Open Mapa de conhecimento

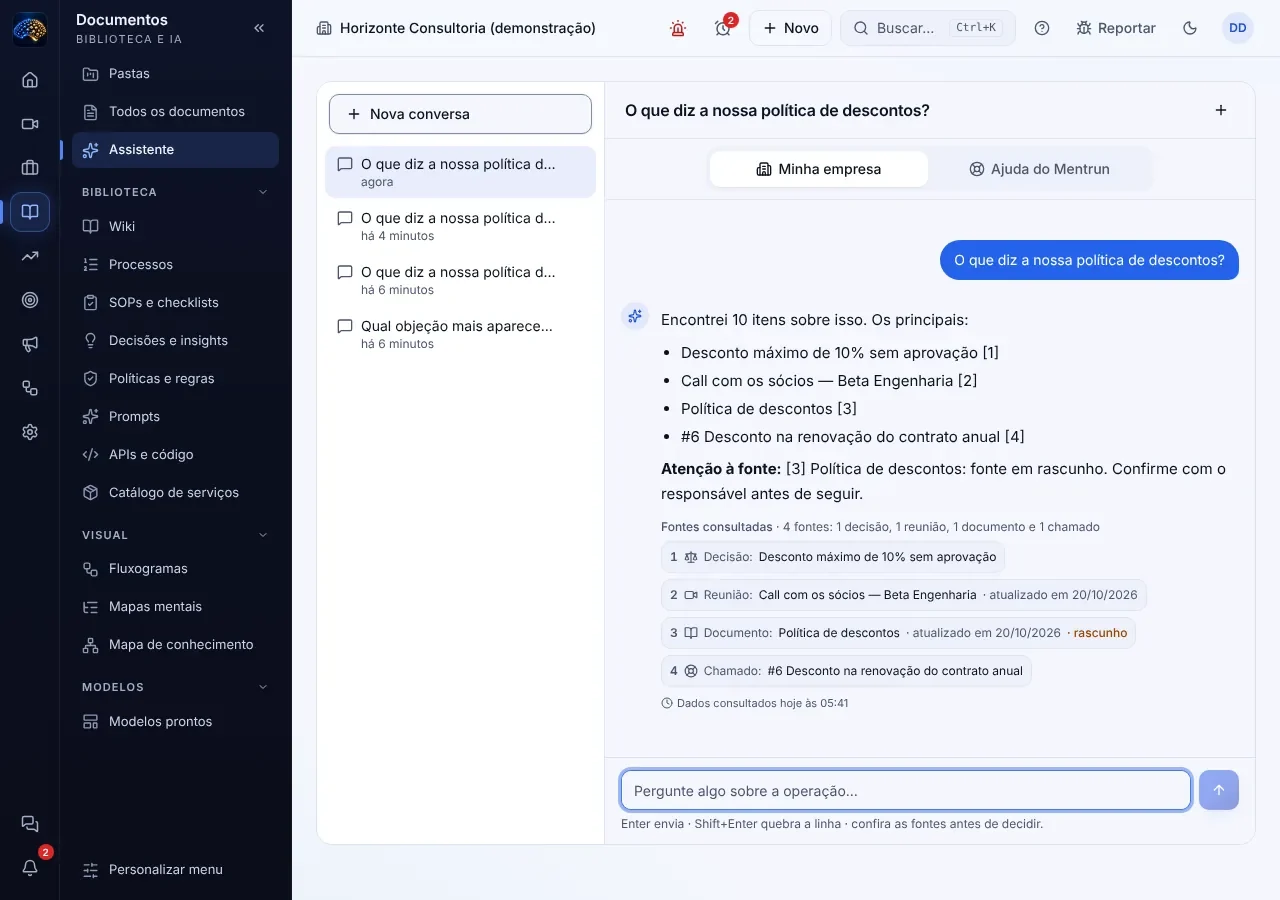coord(175,644)
